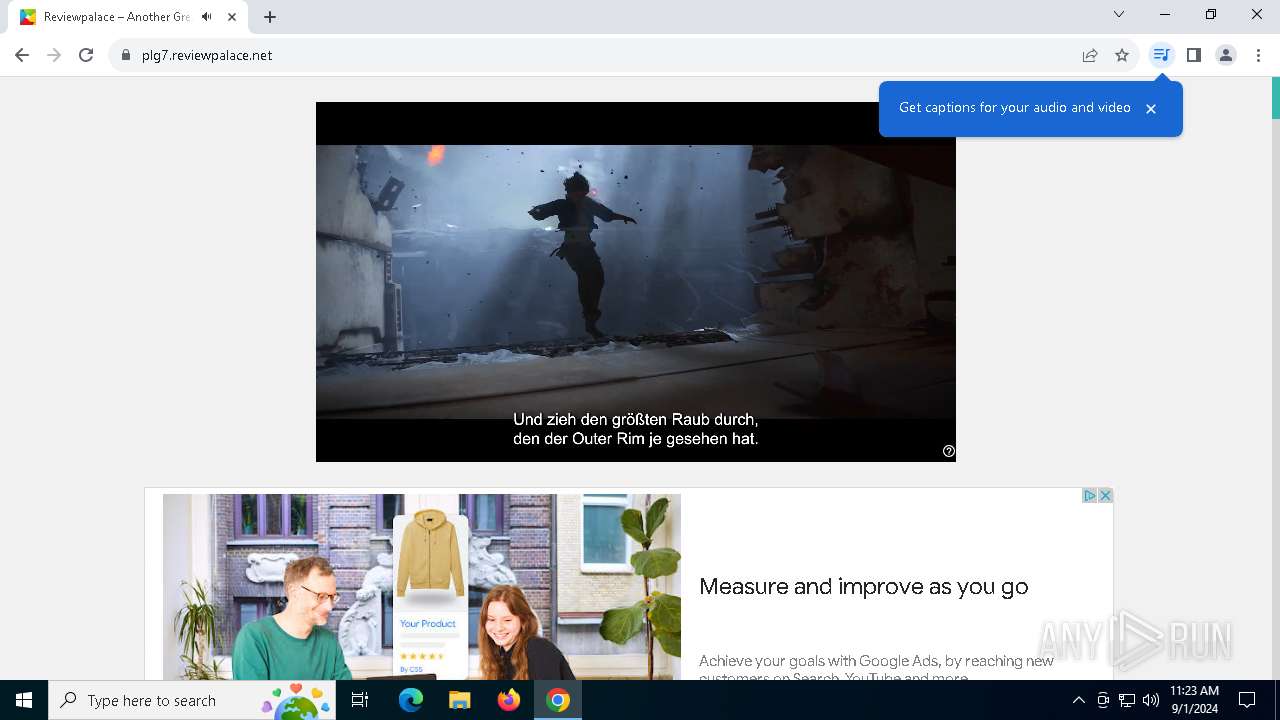Open Chrome's three-dot menu
Screen dimensions: 1280x720
[x=1258, y=55]
